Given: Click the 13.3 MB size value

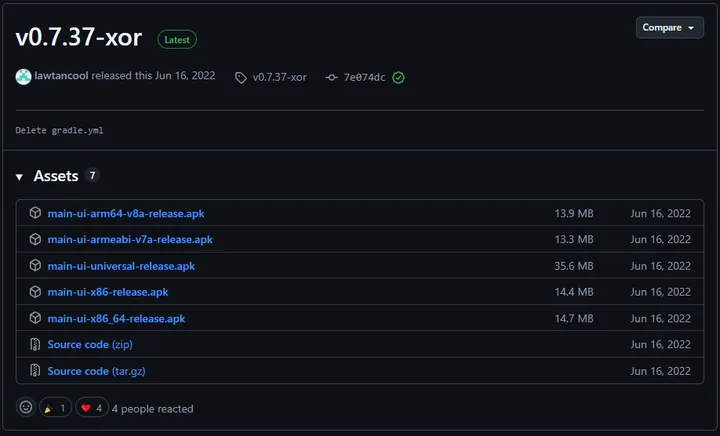Looking at the screenshot, I should click(x=574, y=240).
